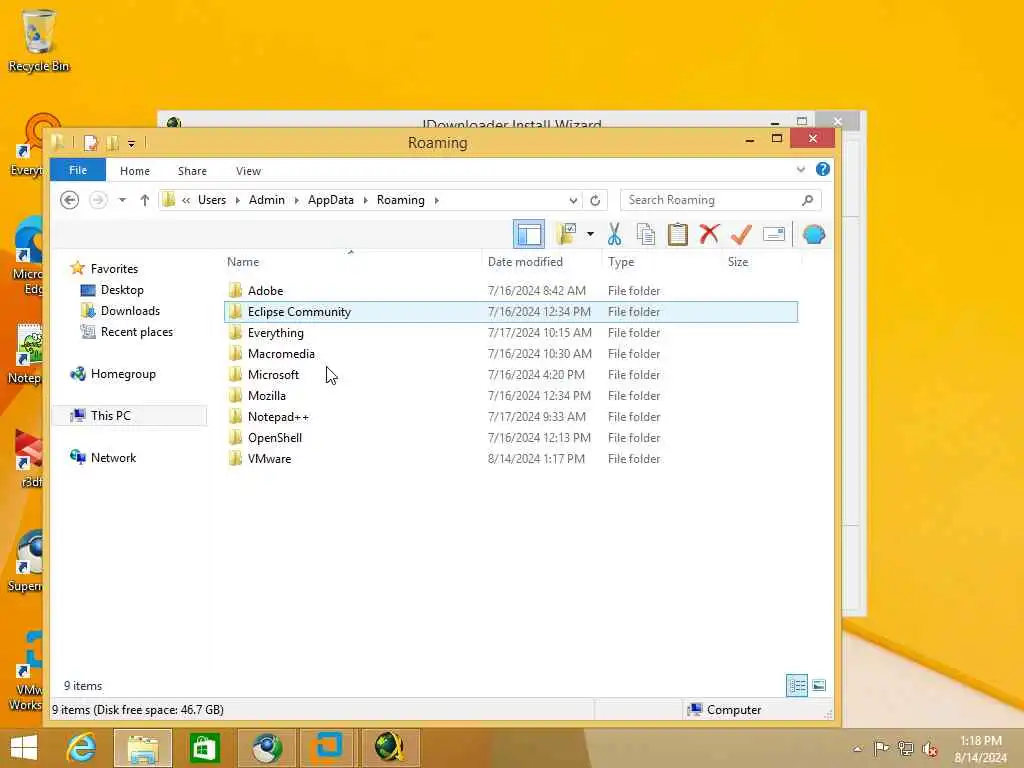The height and width of the screenshot is (768, 1024).
Task: Click the orange checkmark Properties icon
Action: click(741, 234)
